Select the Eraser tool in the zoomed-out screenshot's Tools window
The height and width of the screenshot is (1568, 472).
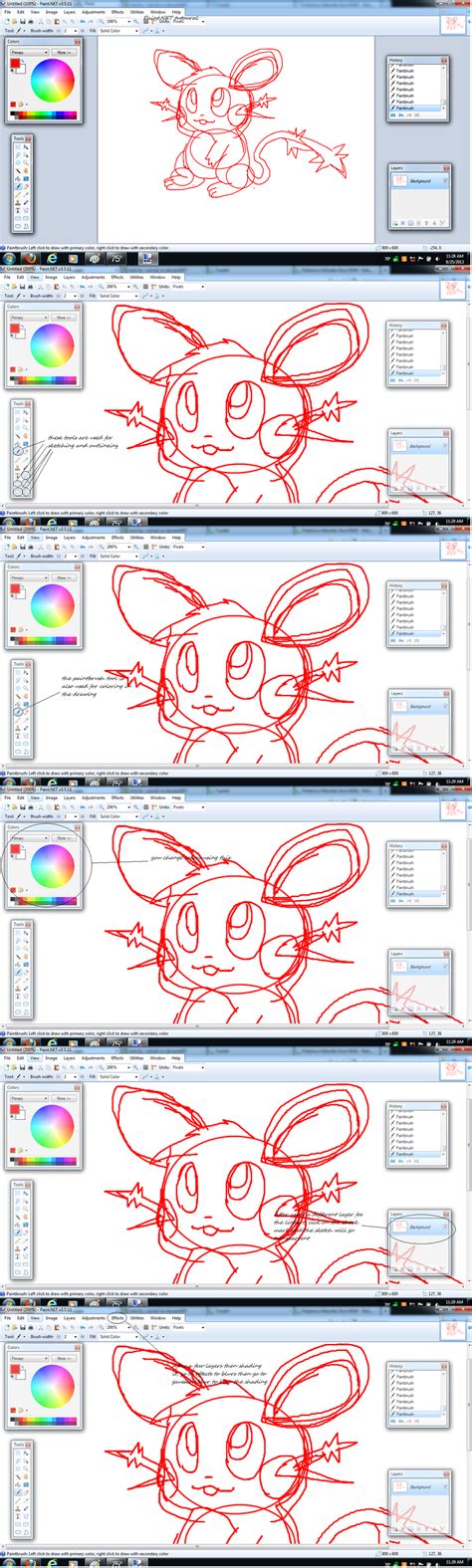pos(26,187)
